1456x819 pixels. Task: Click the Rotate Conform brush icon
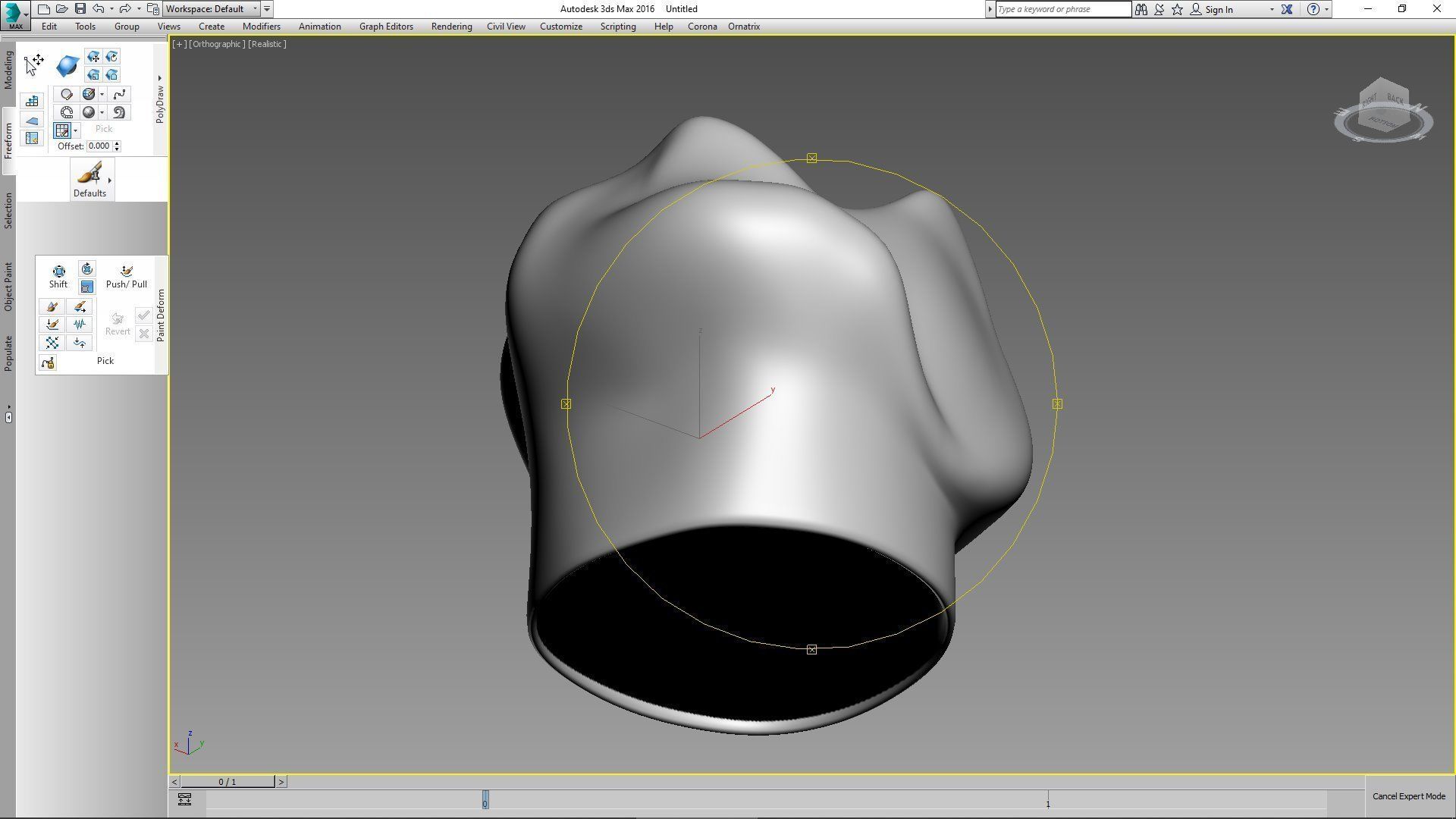[111, 57]
